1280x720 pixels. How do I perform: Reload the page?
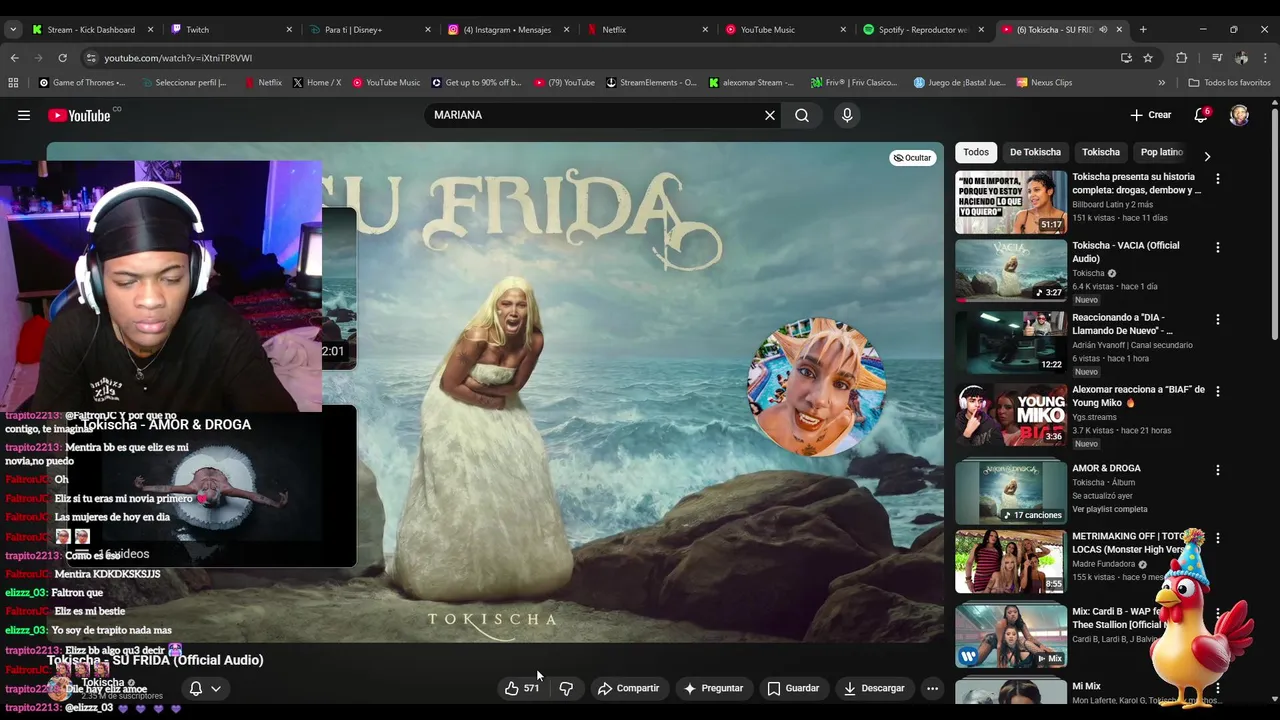[x=62, y=58]
